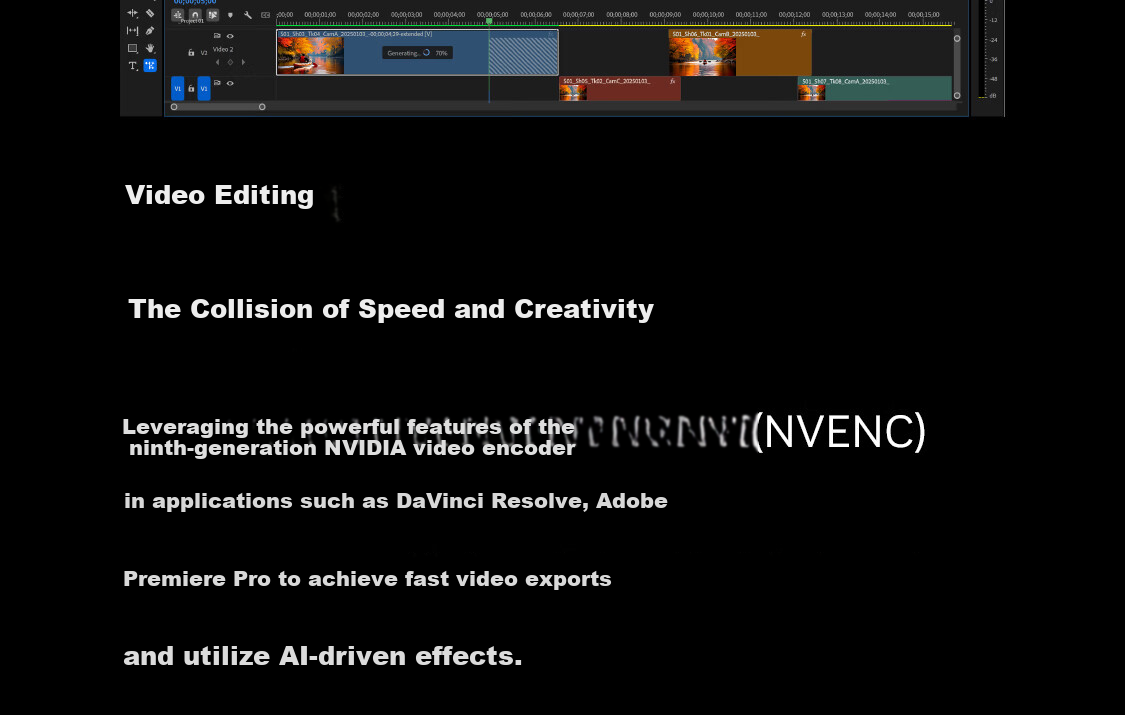Toggle Linked Selection in timeline header
The image size is (1125, 715).
pos(212,14)
